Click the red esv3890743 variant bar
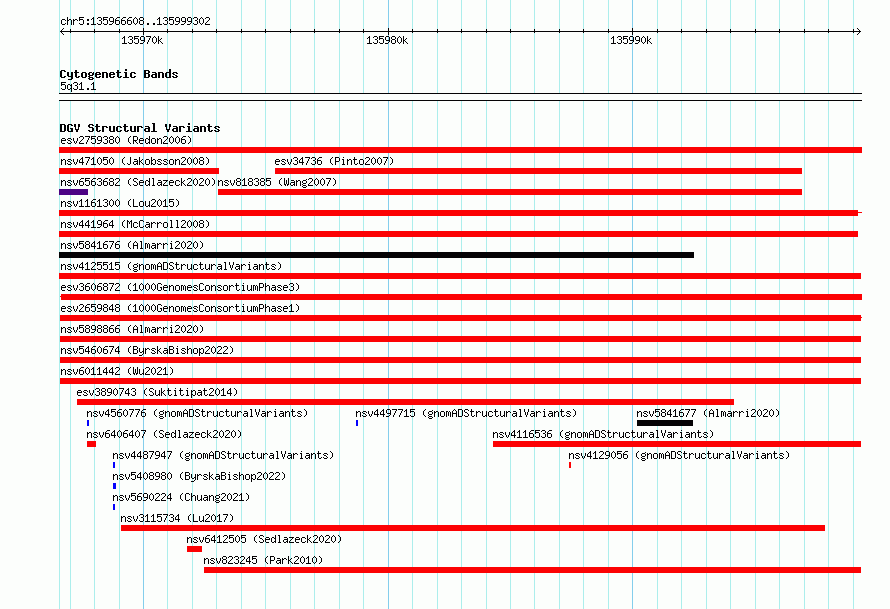Viewport: 890px width, 609px height. click(x=405, y=402)
